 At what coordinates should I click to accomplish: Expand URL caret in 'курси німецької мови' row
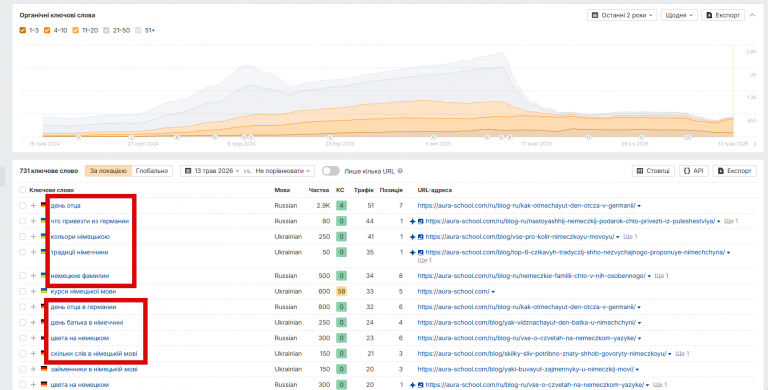pos(493,292)
